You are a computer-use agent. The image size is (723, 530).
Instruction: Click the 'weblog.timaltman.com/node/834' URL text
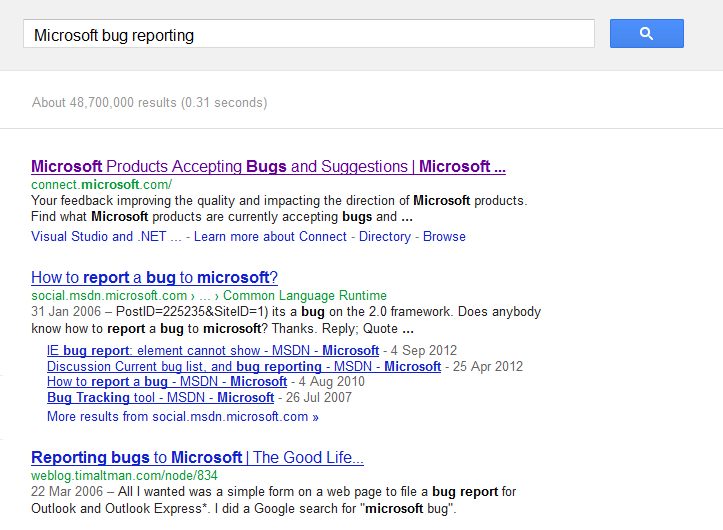click(124, 476)
